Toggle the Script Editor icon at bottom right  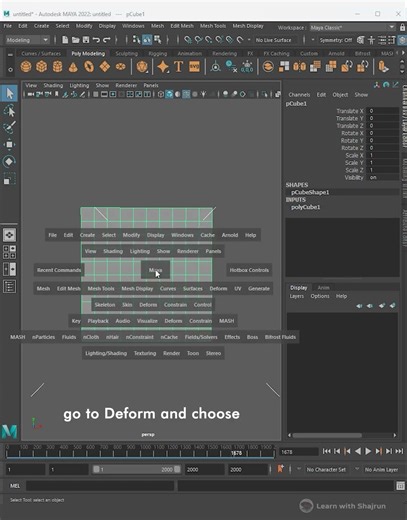(400, 486)
